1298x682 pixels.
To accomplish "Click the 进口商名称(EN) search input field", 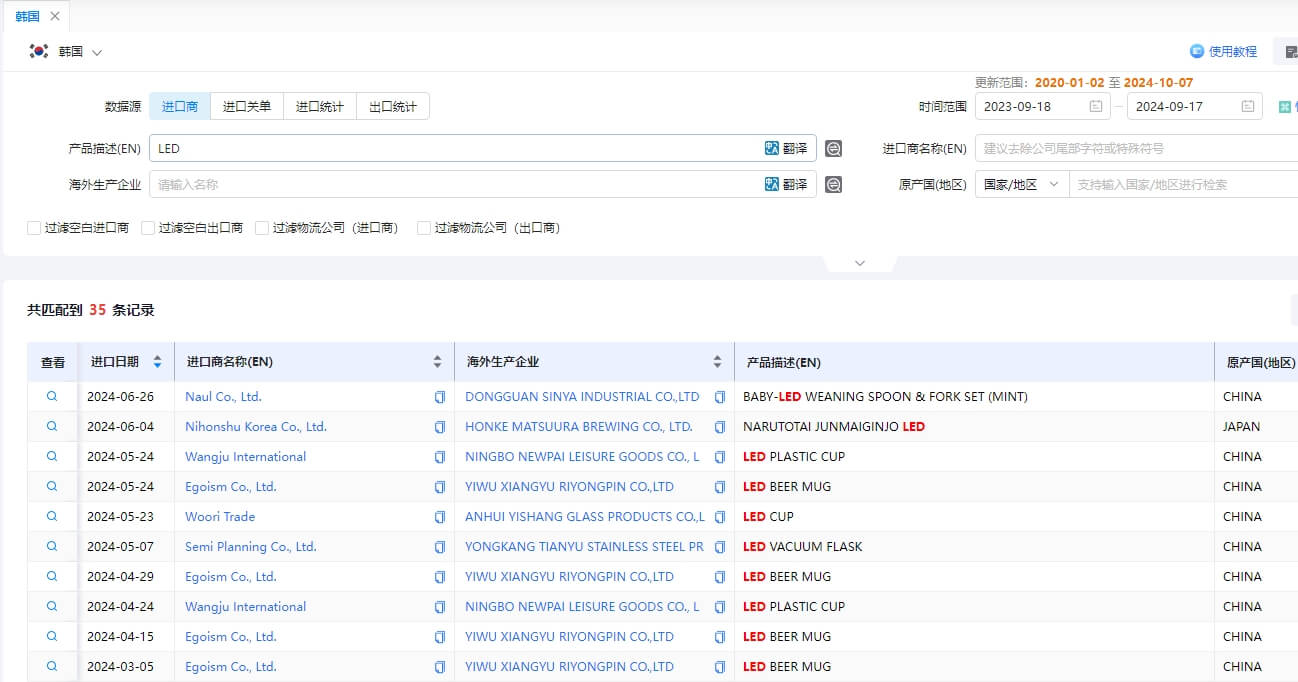I will tap(1130, 148).
